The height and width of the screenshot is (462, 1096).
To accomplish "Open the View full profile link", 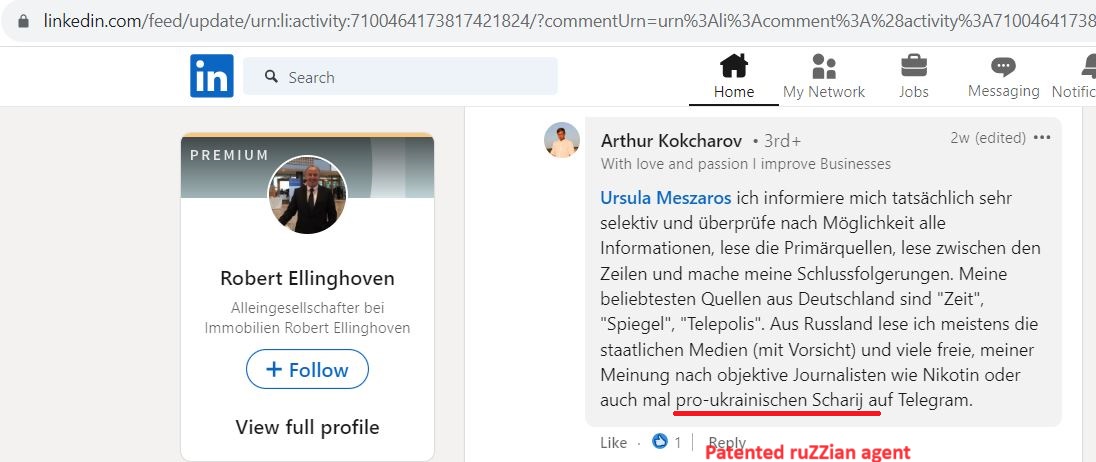I will (x=308, y=427).
